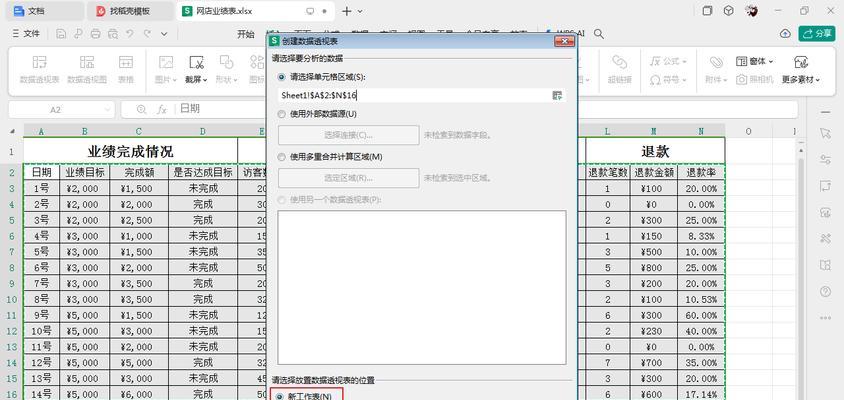
Task: Click the green 分享 share button
Action: (x=817, y=34)
